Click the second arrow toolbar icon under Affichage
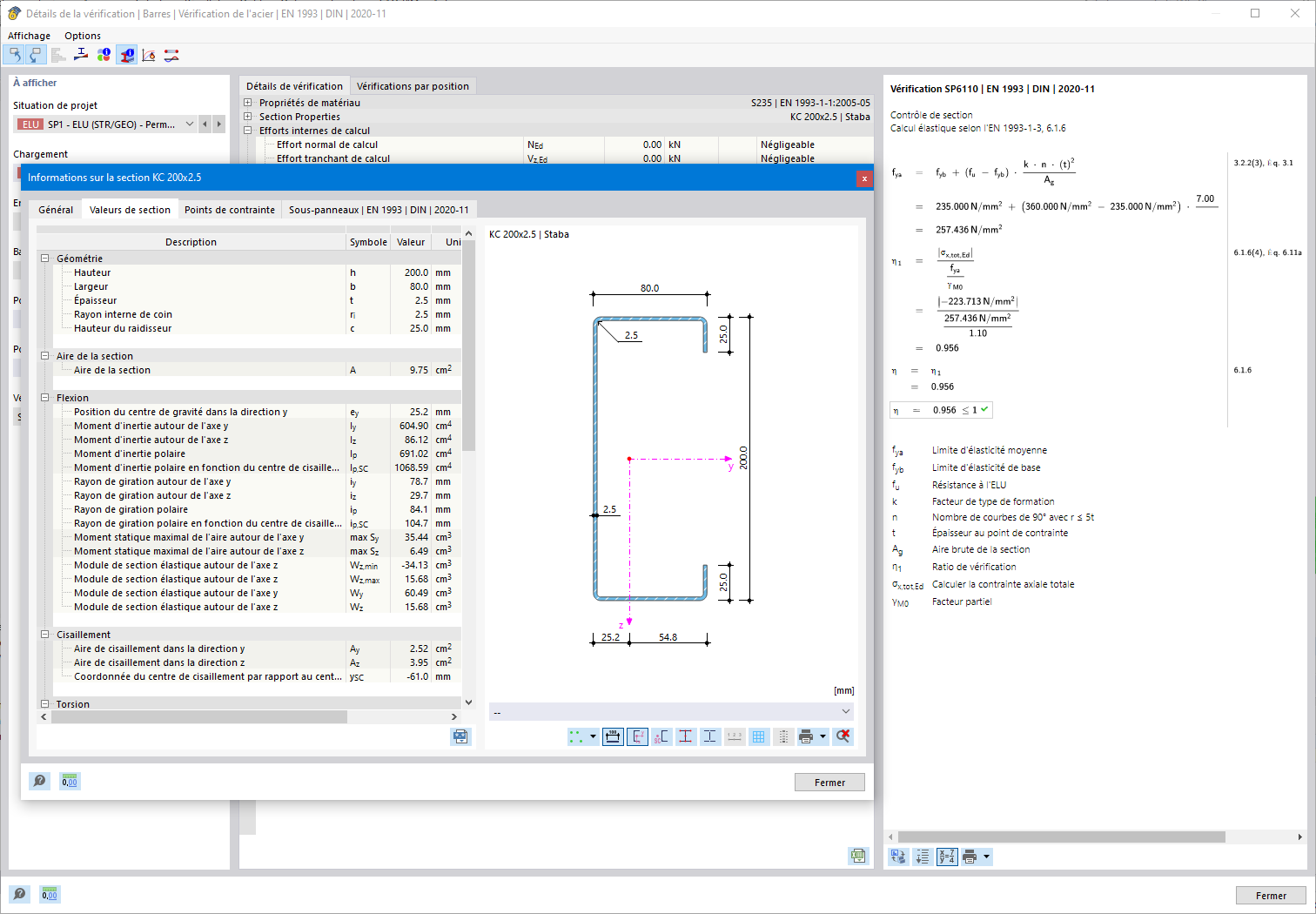This screenshot has height=914, width=1316. click(35, 55)
